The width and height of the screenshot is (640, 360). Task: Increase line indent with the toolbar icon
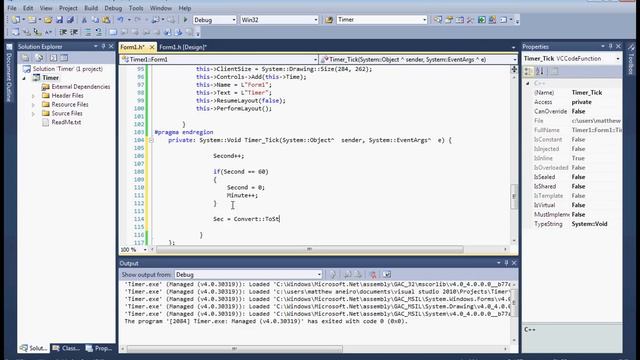click(x=74, y=32)
